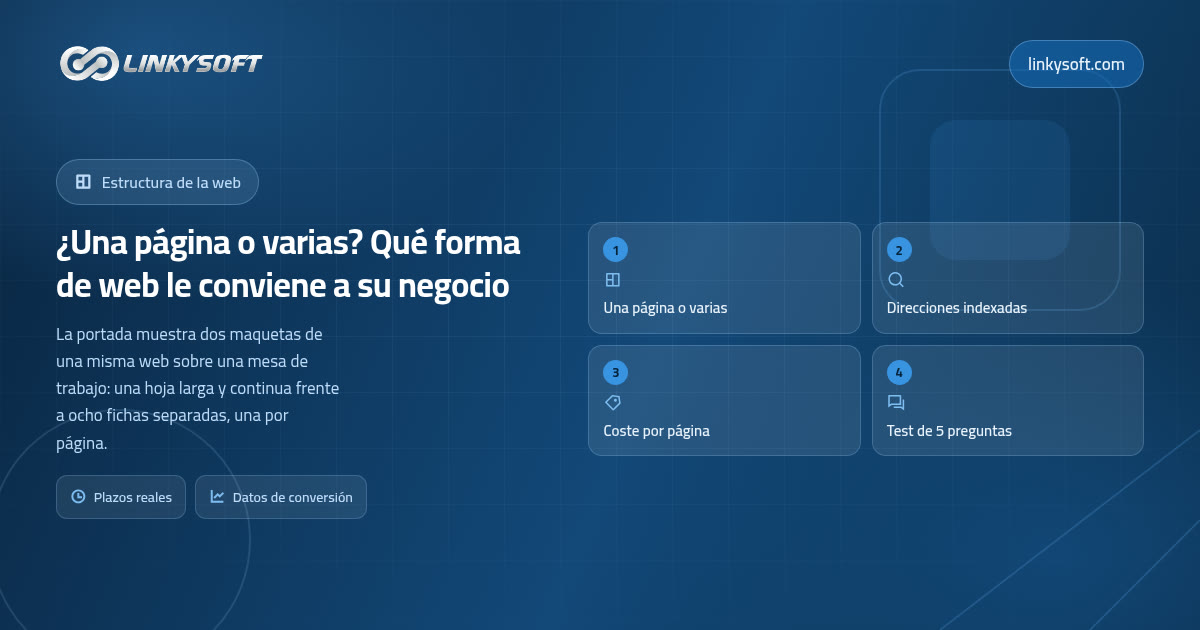Open the Test de 5 preguntas card
1200x630 pixels.
pos(1008,401)
